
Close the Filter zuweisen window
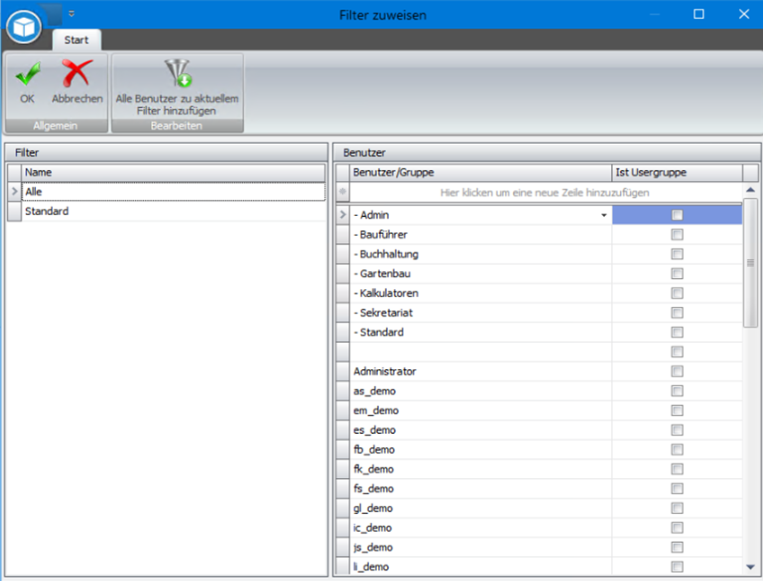click(744, 14)
